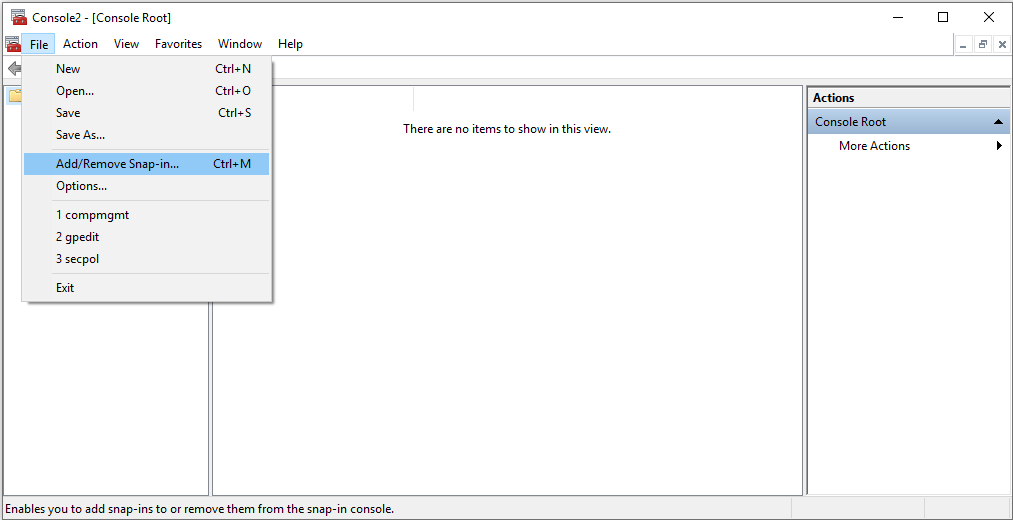The image size is (1013, 520).
Task: Click the Console Root header in Actions pane
Action: (x=908, y=121)
